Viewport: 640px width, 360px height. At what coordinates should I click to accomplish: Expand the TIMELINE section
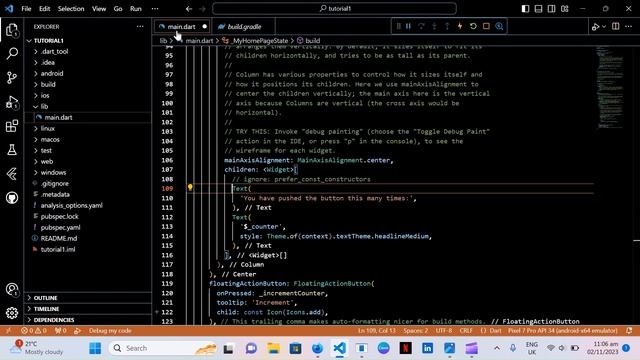(x=46, y=309)
